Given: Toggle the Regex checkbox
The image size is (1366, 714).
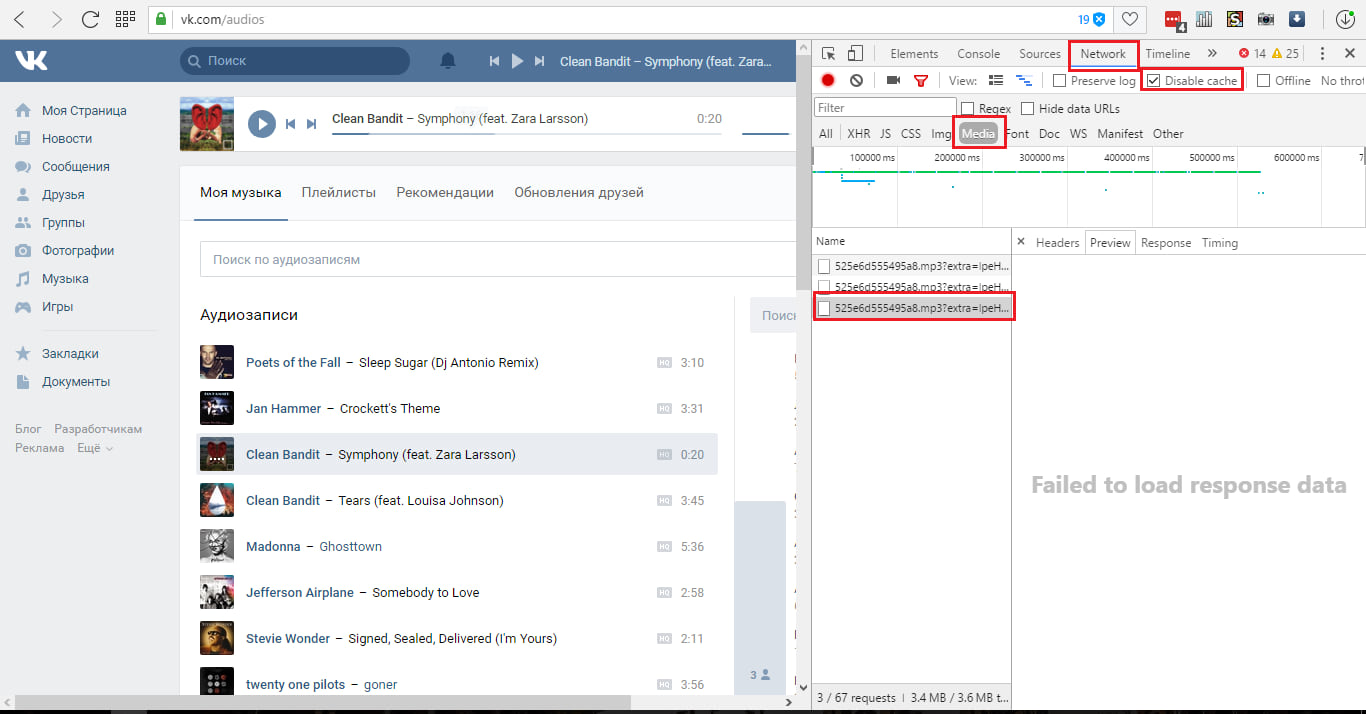Looking at the screenshot, I should tap(968, 108).
